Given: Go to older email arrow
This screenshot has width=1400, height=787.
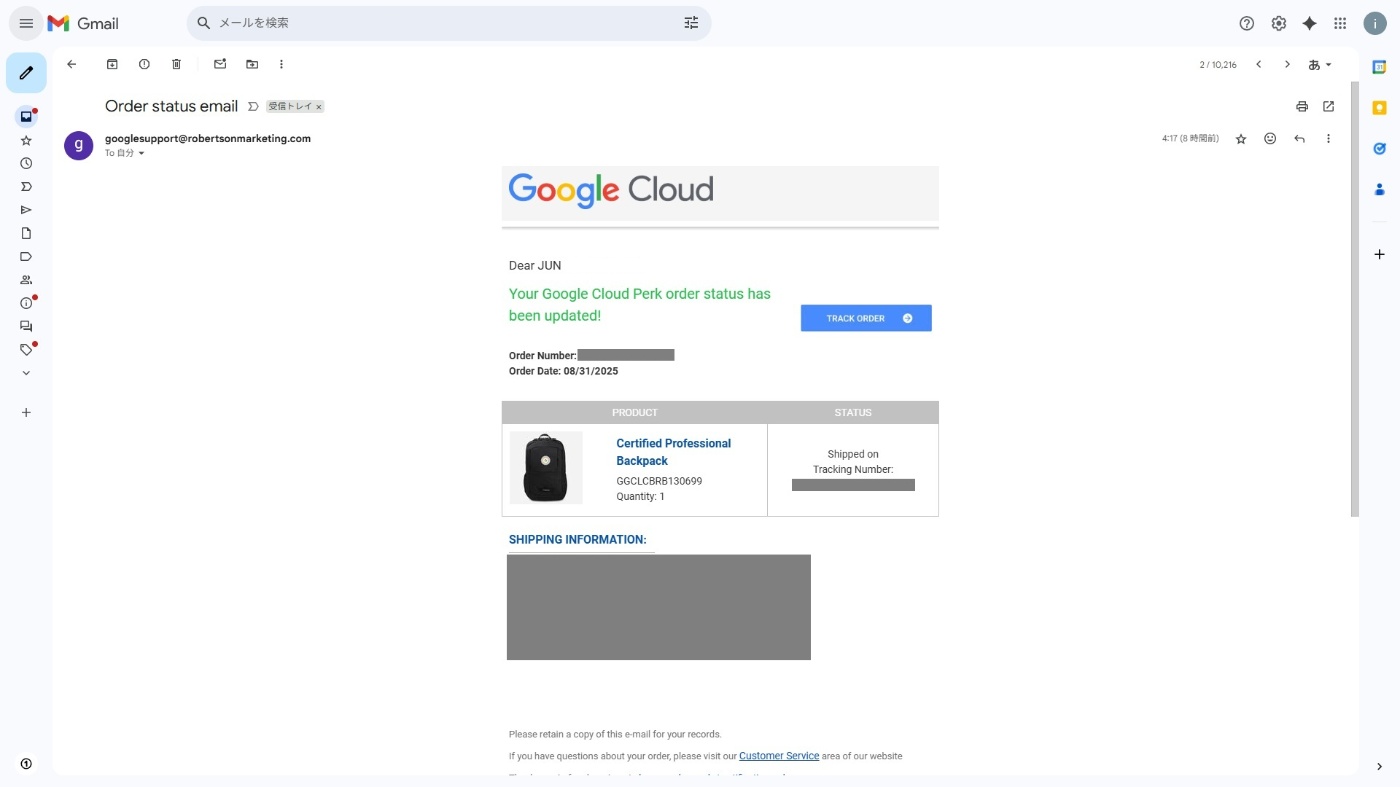Looking at the screenshot, I should pos(1287,64).
